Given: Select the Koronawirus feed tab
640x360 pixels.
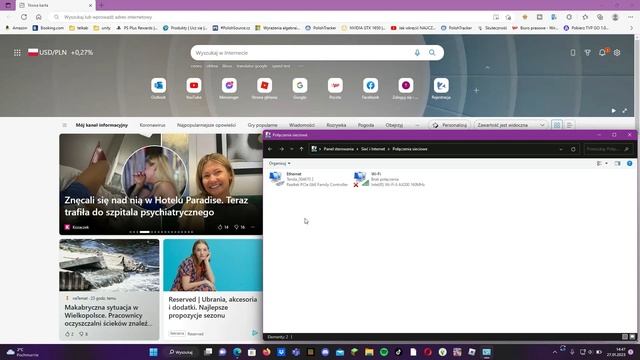Looking at the screenshot, I should [x=152, y=125].
